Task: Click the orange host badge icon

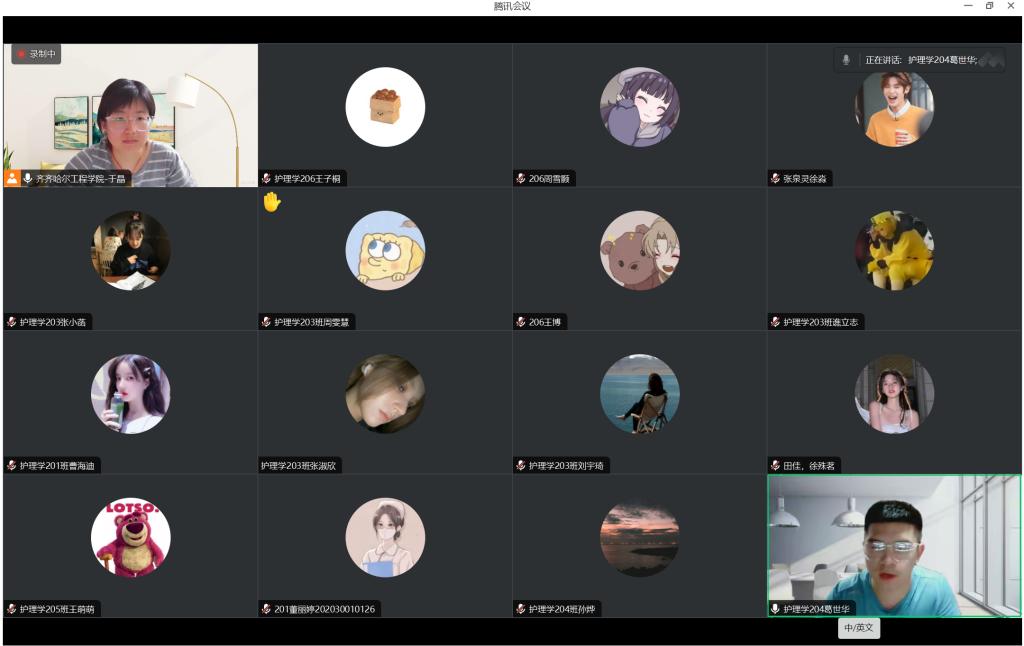Action: click(12, 178)
